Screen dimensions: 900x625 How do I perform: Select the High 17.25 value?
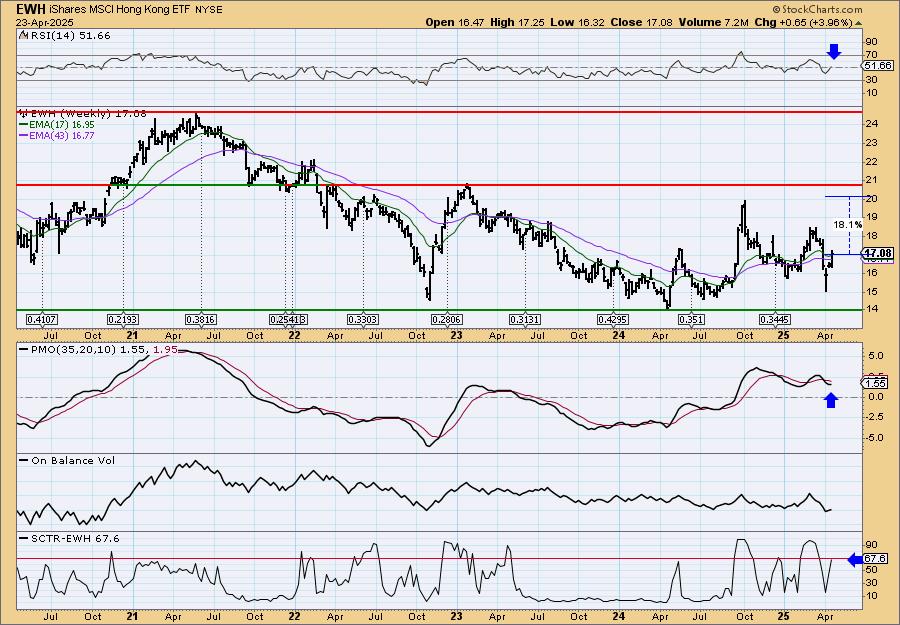click(x=517, y=22)
